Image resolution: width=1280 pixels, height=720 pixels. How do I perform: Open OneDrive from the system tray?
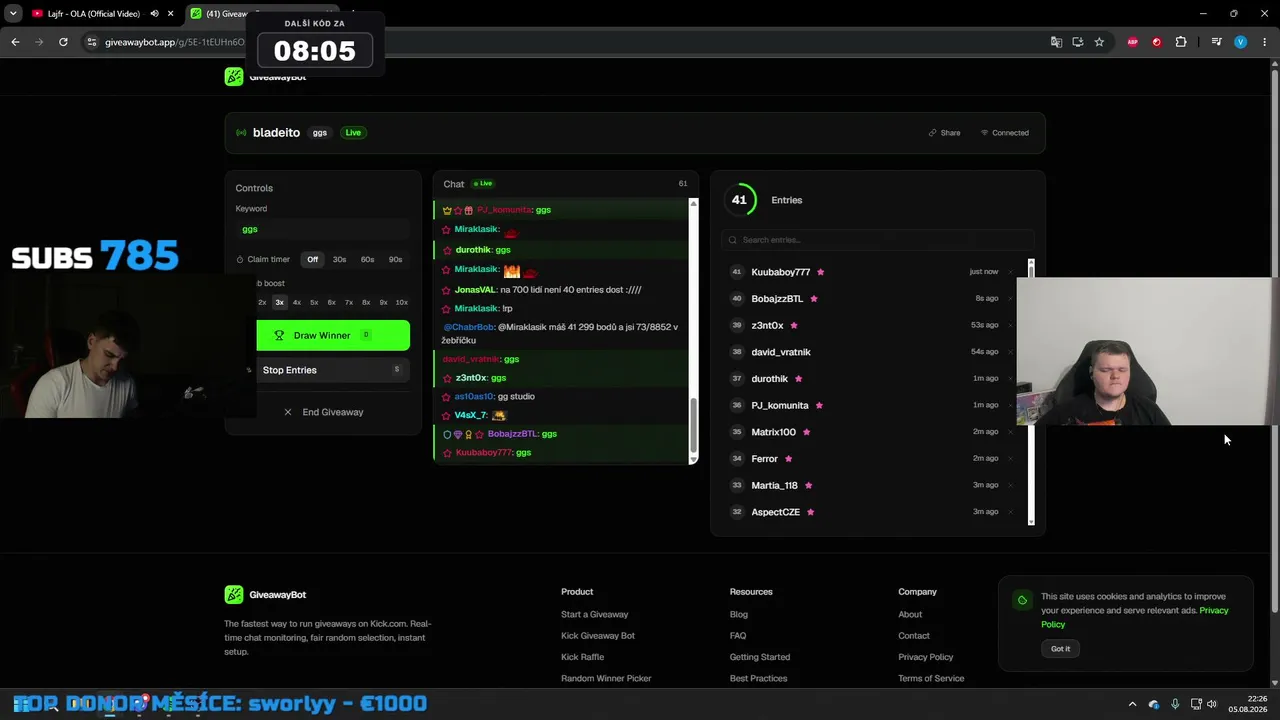pyautogui.click(x=1154, y=705)
